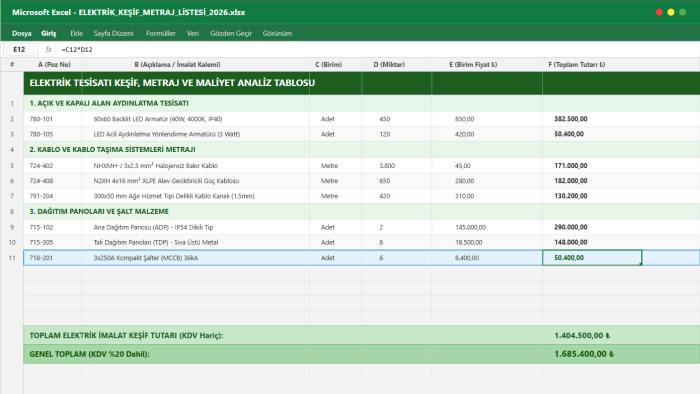Viewport: 700px width, 394px height.
Task: Click the fx insert function icon
Action: click(49, 50)
